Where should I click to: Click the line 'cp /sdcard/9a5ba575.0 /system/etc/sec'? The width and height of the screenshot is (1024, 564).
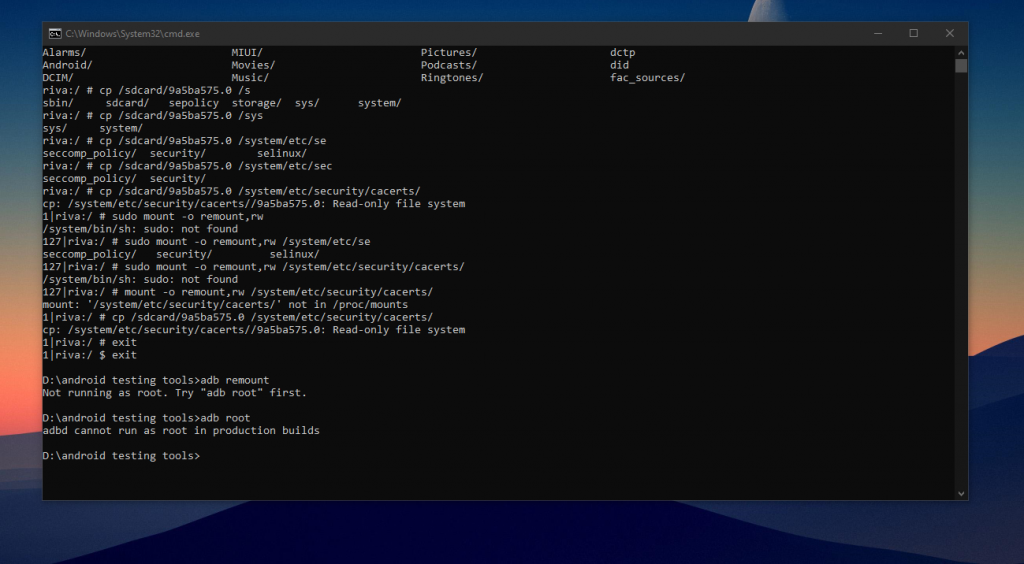(187, 166)
